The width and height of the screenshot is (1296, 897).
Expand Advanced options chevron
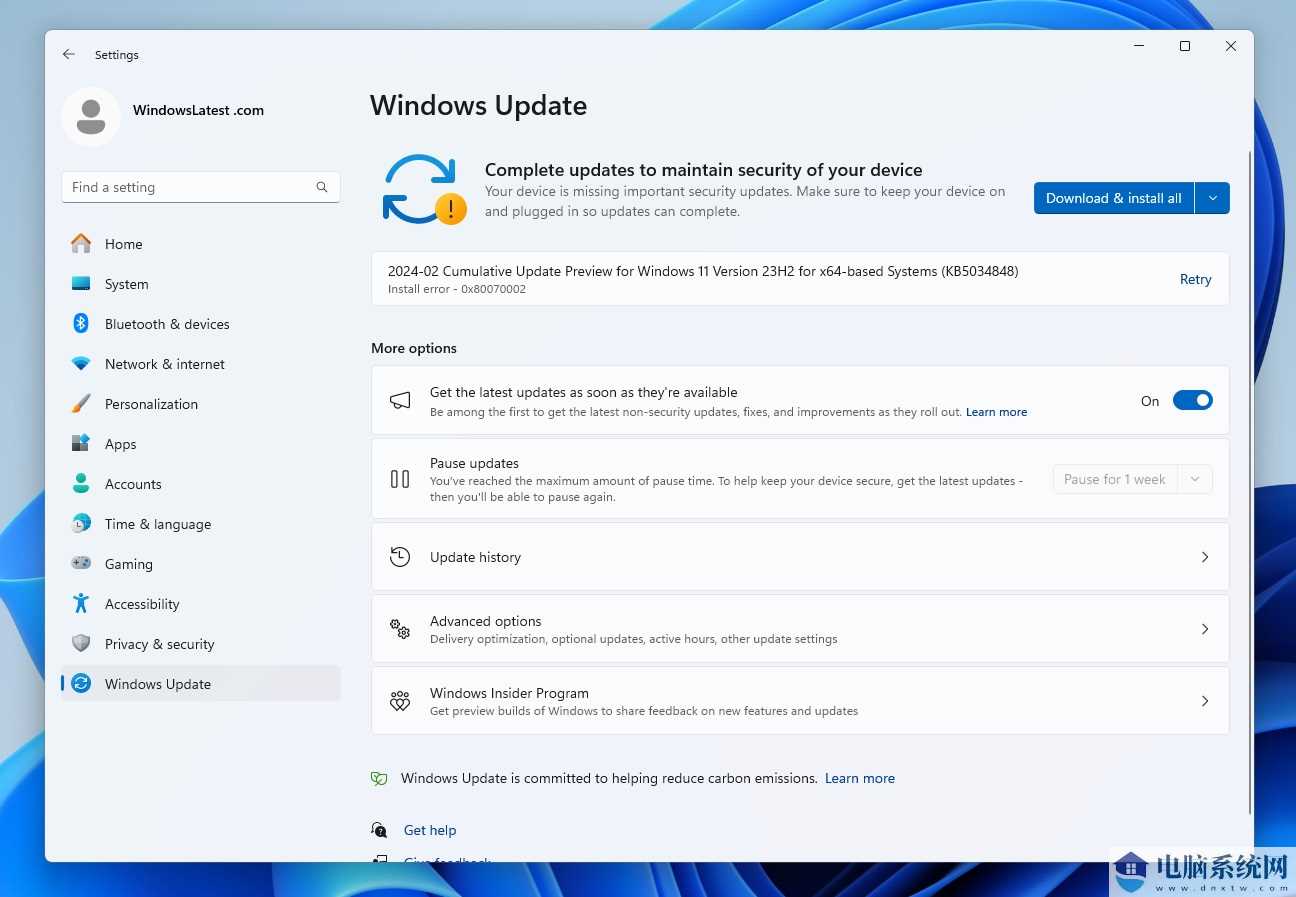click(1205, 629)
